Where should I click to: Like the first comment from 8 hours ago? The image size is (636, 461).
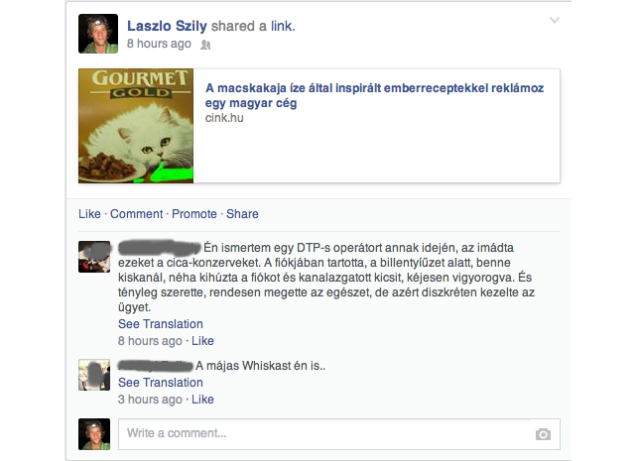click(x=202, y=341)
